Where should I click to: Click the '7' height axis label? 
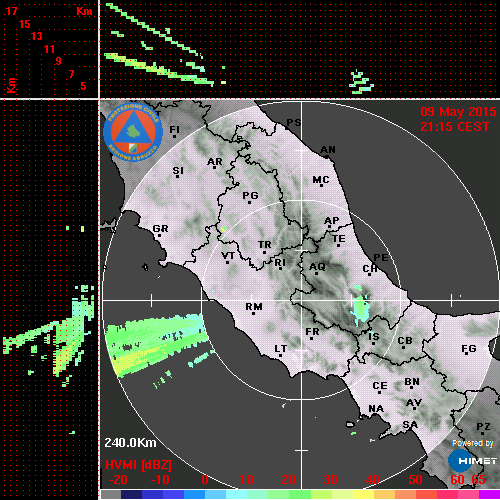71,74
